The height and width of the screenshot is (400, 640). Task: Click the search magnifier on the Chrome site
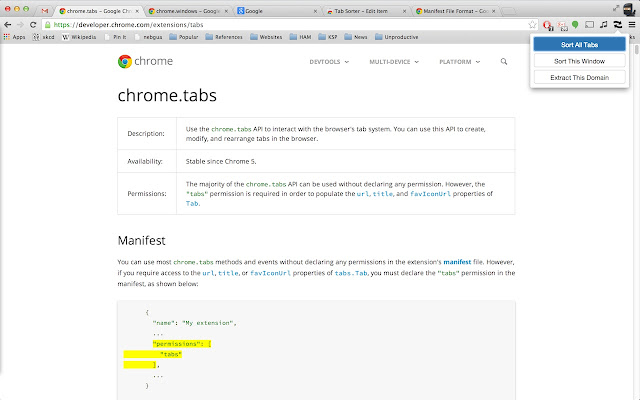504,62
